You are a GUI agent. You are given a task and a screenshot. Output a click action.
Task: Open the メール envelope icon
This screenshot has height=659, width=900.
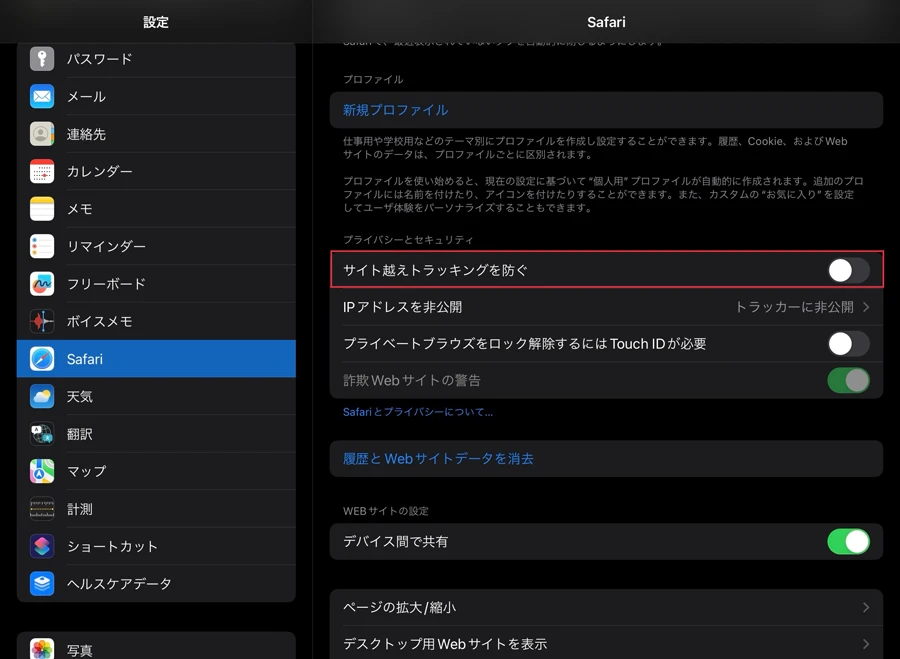coord(42,97)
